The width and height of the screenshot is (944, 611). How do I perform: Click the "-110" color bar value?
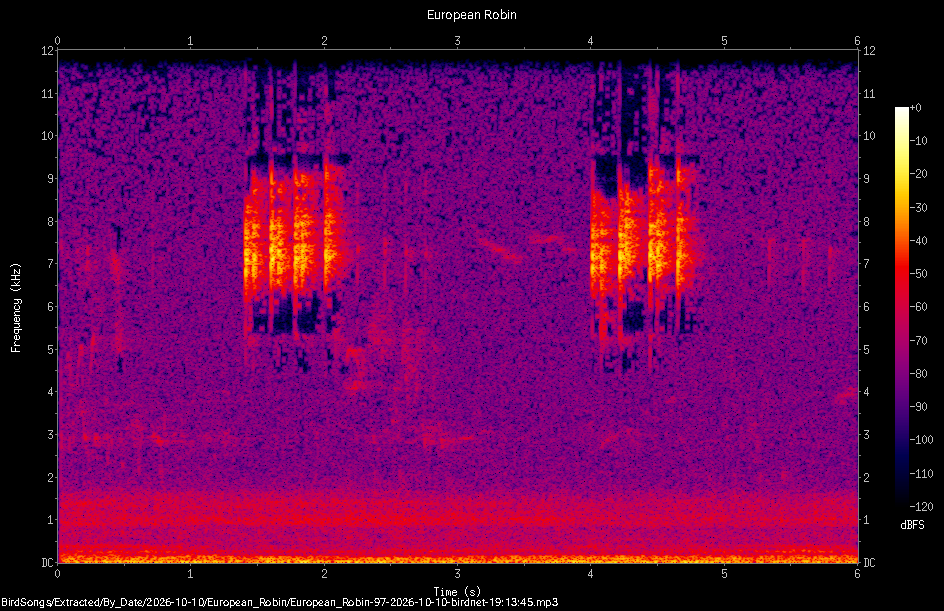click(921, 474)
